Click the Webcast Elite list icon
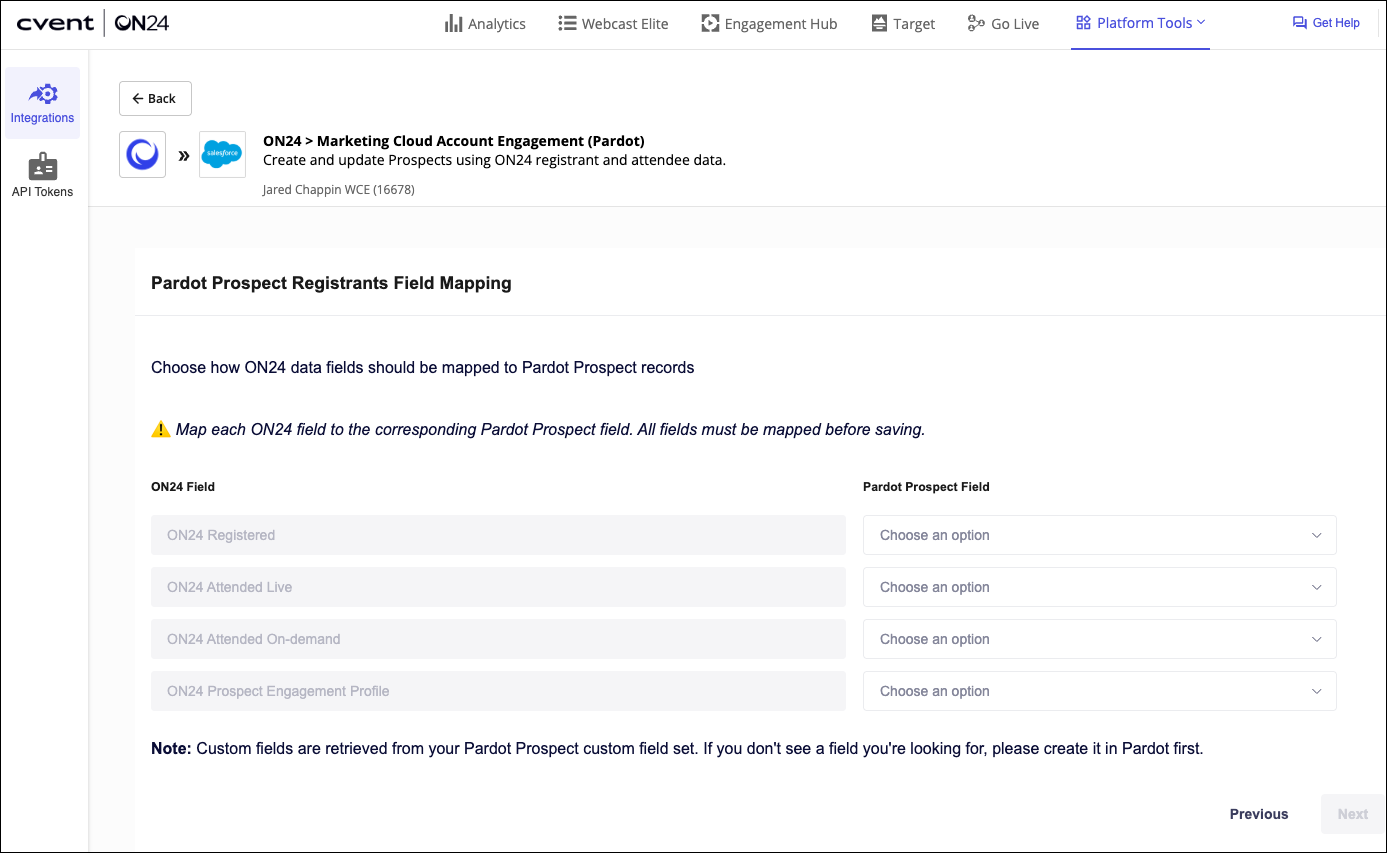The height and width of the screenshot is (853, 1387). [566, 23]
